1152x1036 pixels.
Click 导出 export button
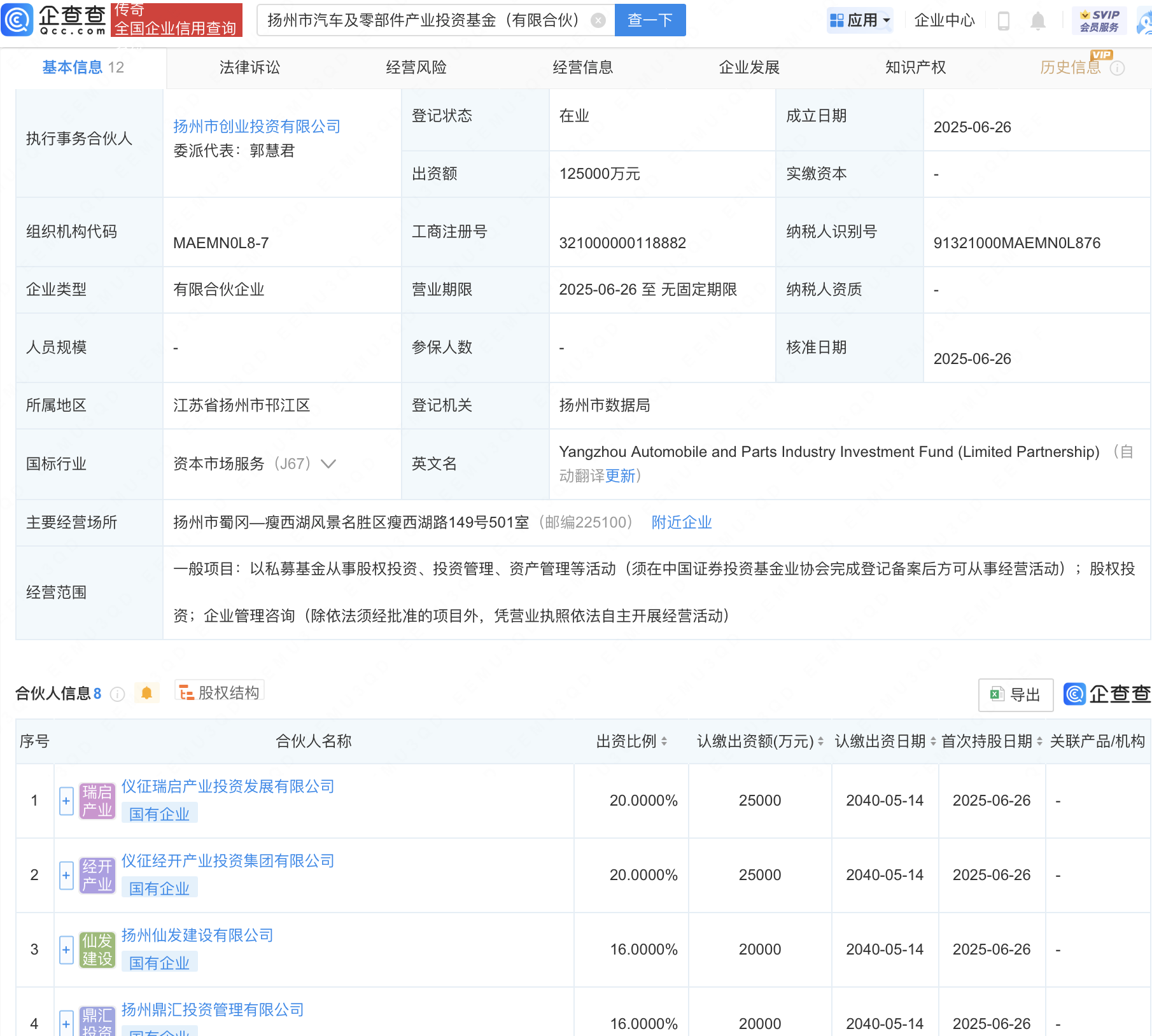click(x=1015, y=695)
